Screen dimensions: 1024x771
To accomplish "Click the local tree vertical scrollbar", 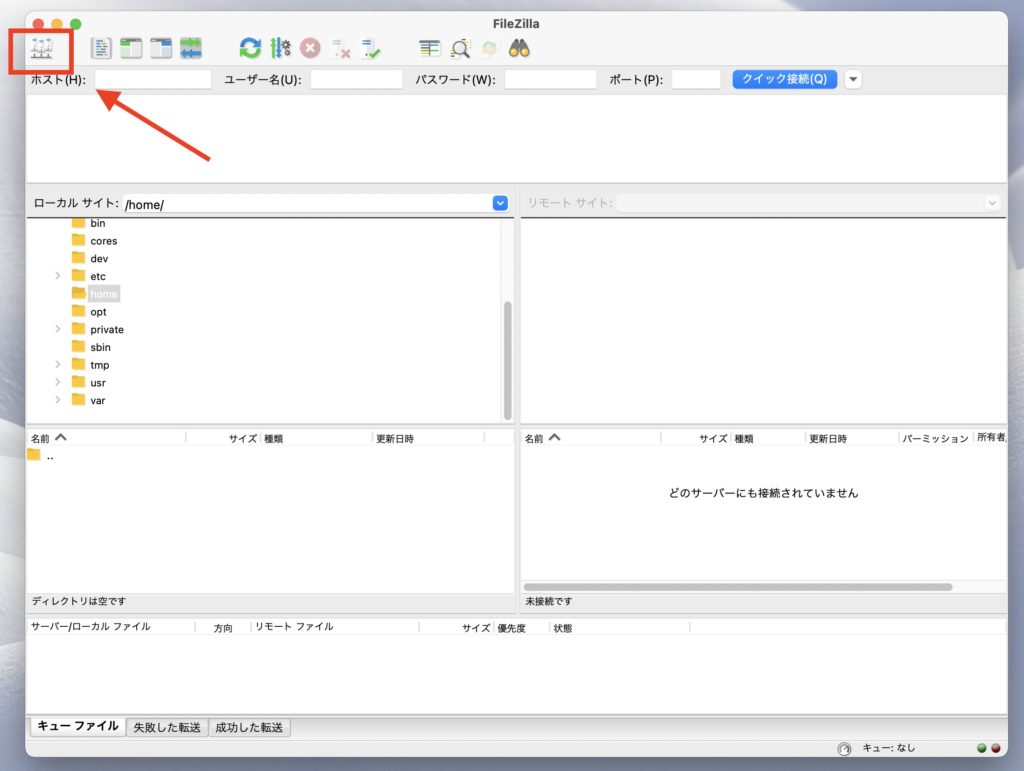I will click(x=507, y=360).
